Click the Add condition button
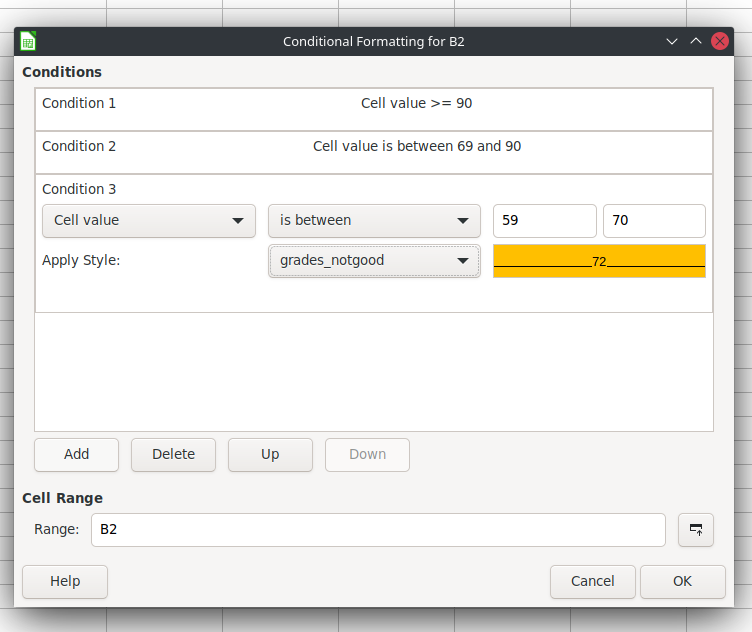 point(76,455)
